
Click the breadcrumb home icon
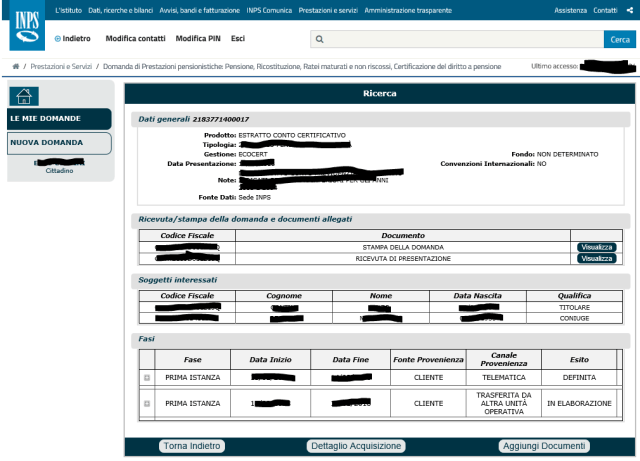click(x=14, y=66)
